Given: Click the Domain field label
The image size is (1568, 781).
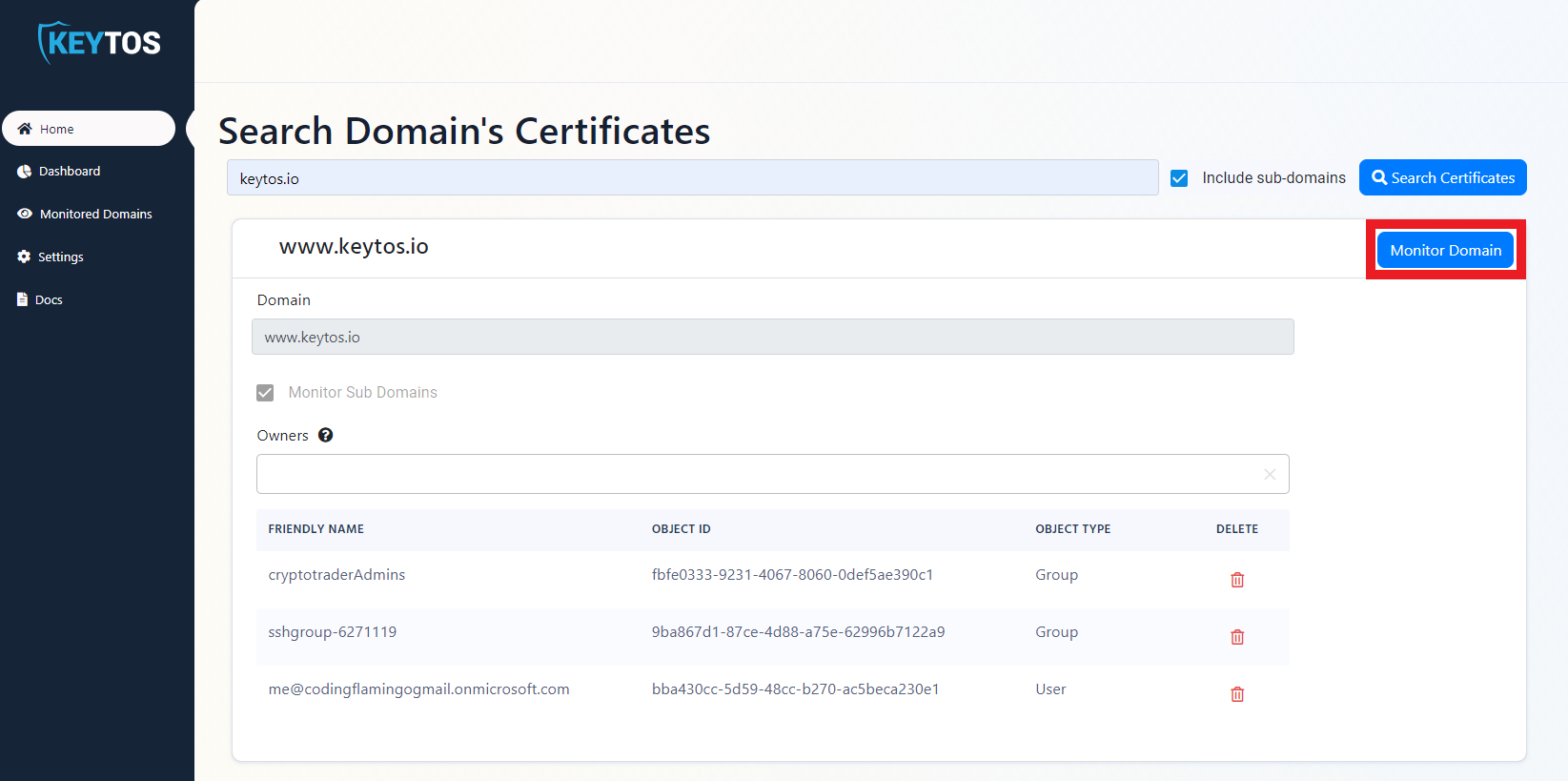Looking at the screenshot, I should (283, 300).
